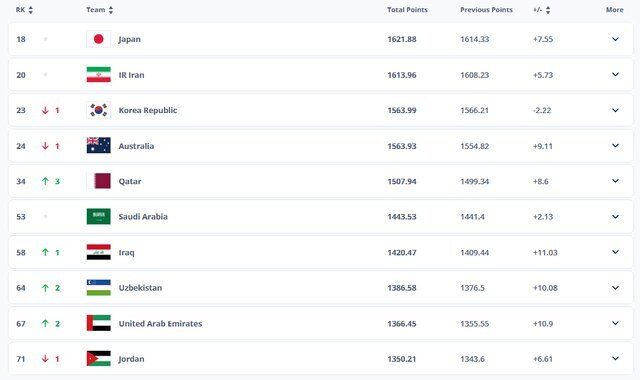Image resolution: width=640 pixels, height=380 pixels.
Task: Click the Uzbekistan flag icon
Action: click(x=98, y=288)
